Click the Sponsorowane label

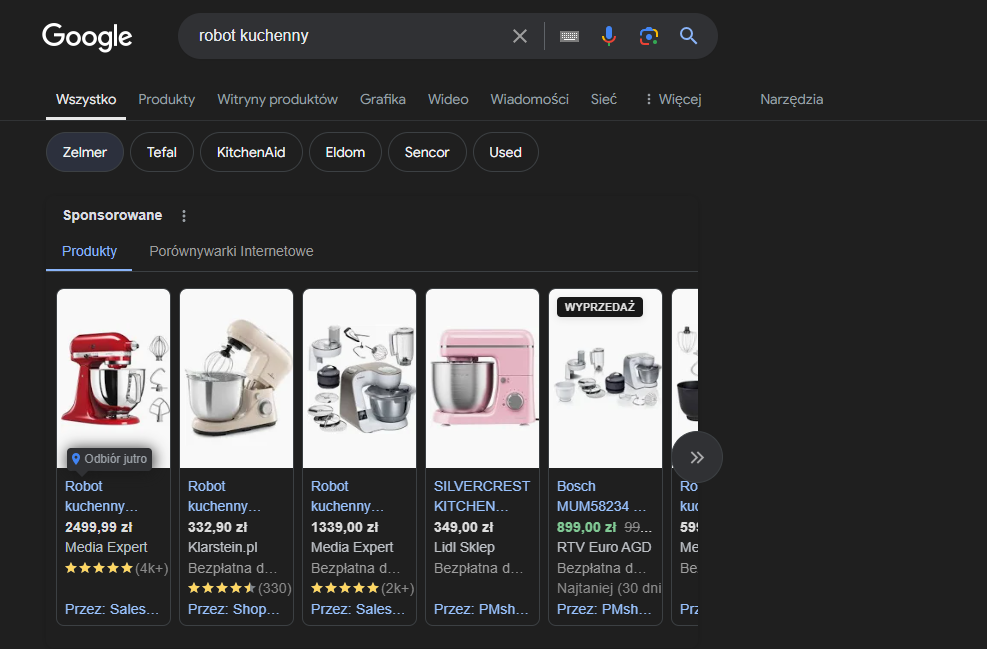(113, 215)
